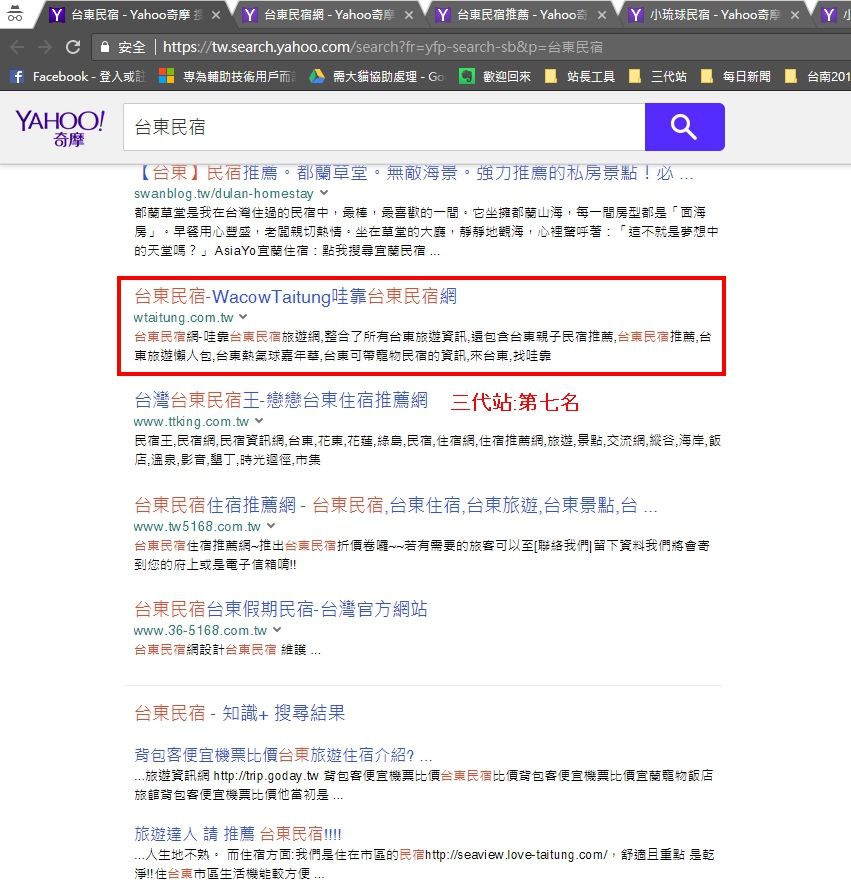This screenshot has width=851, height=890.
Task: Expand dropdown arrow next to www.36-5168.com.tw
Action: tap(277, 629)
